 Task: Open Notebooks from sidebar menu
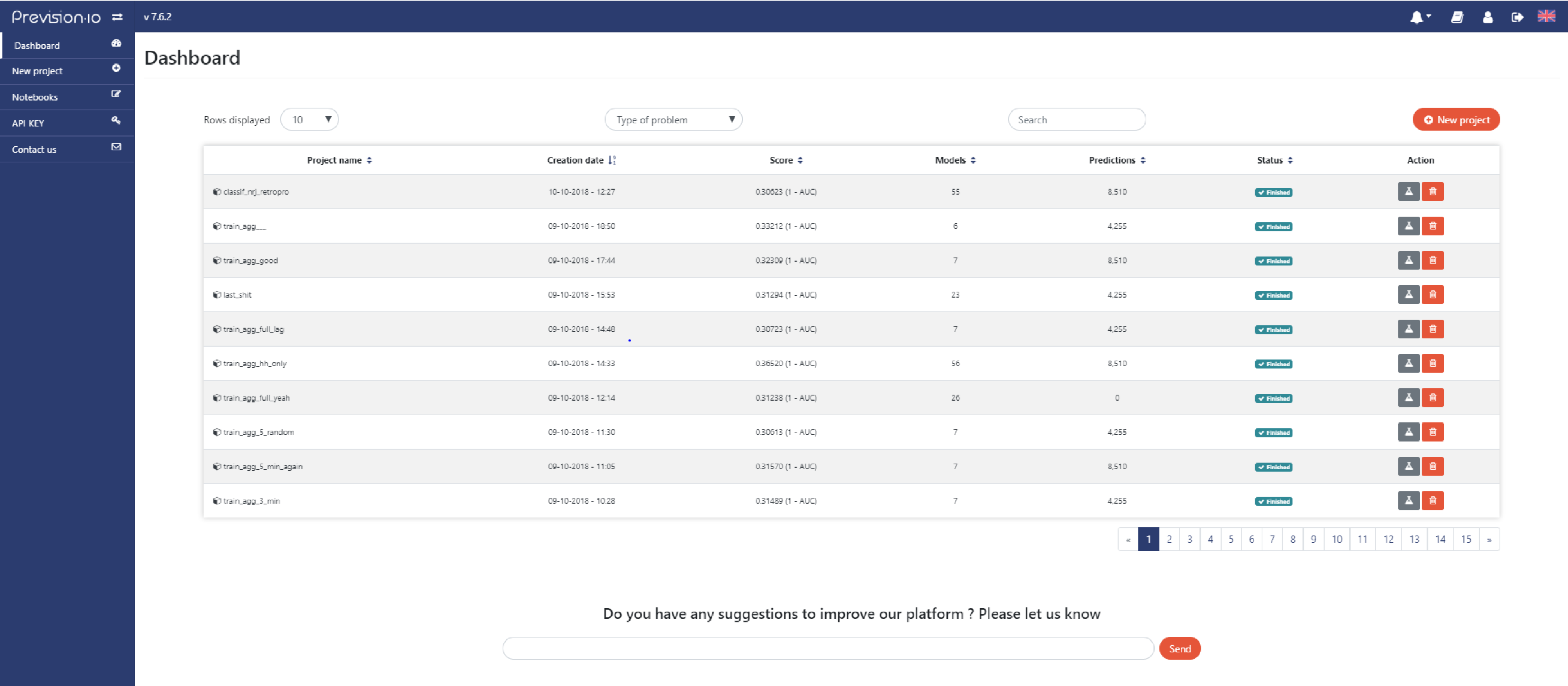click(x=35, y=97)
